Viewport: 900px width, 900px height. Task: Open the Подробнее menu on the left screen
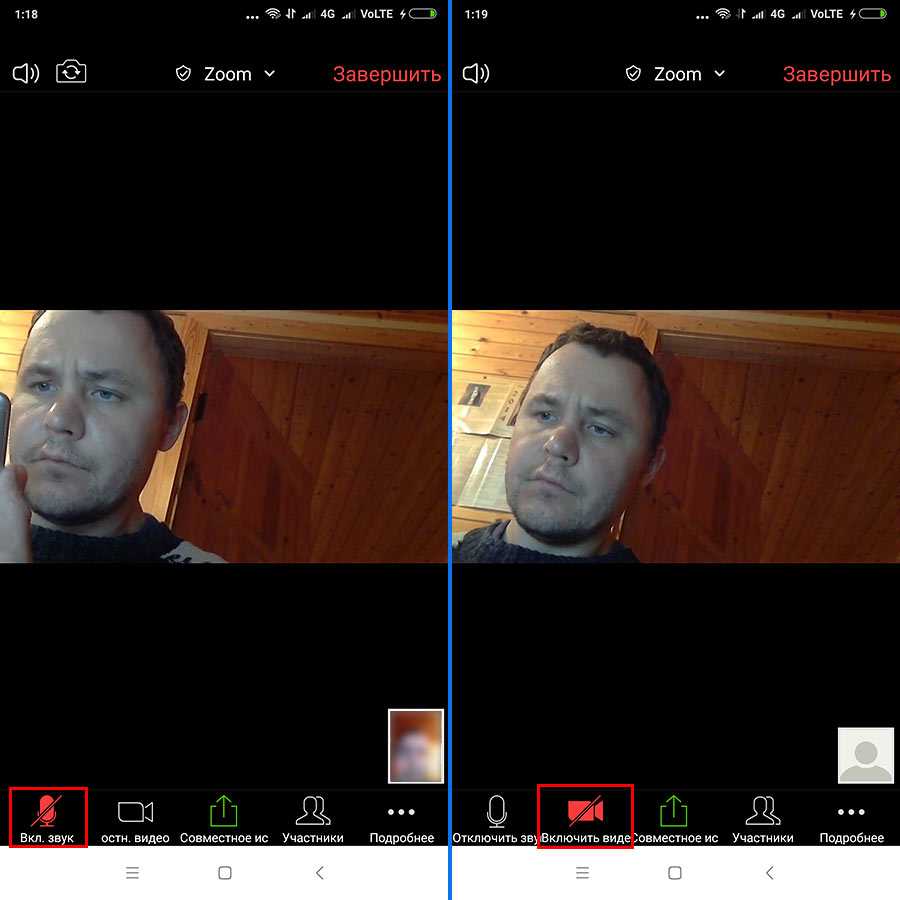click(x=401, y=818)
